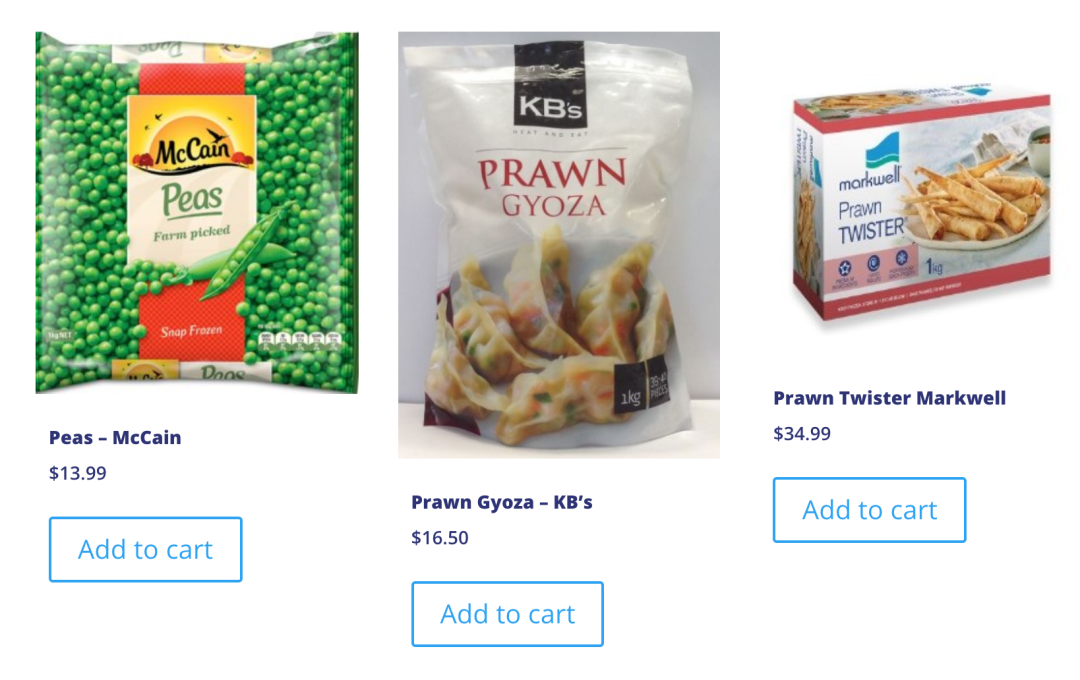Click the Markwell prawn twister box image

921,205
